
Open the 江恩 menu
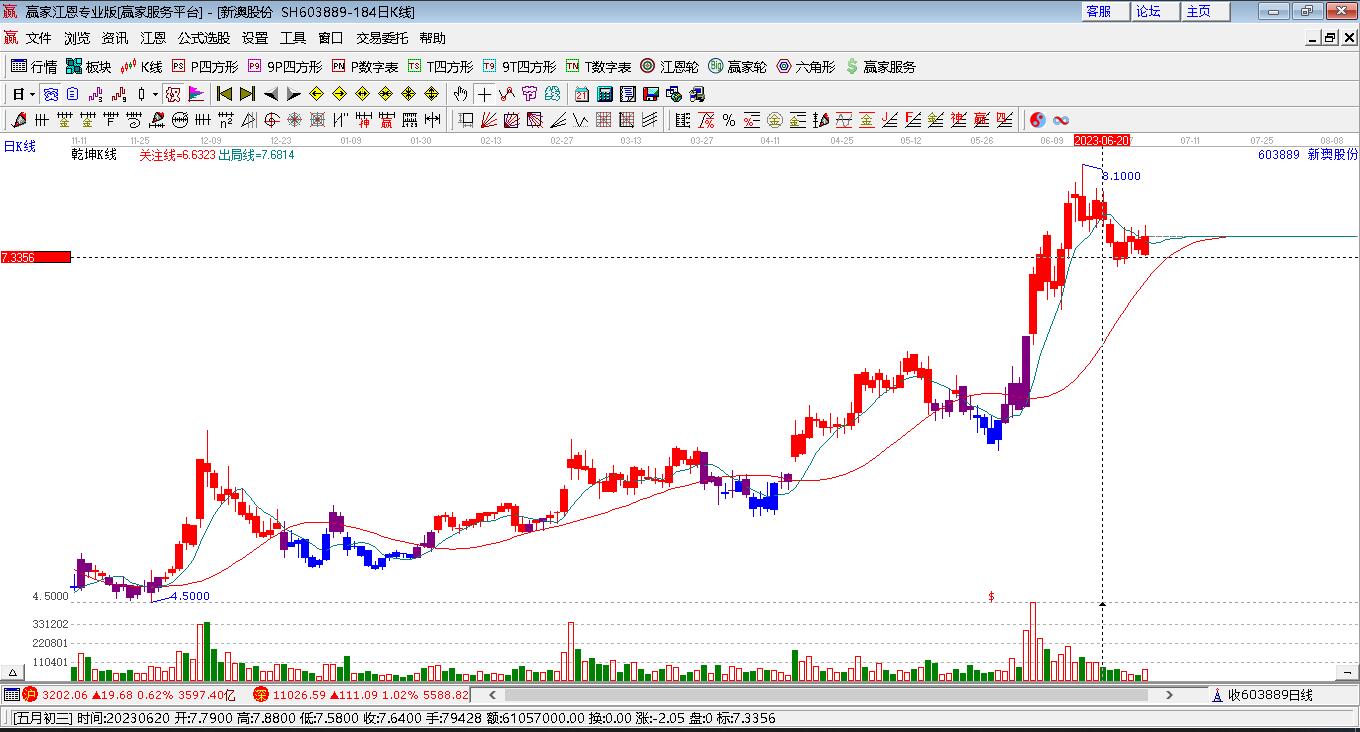pos(152,38)
